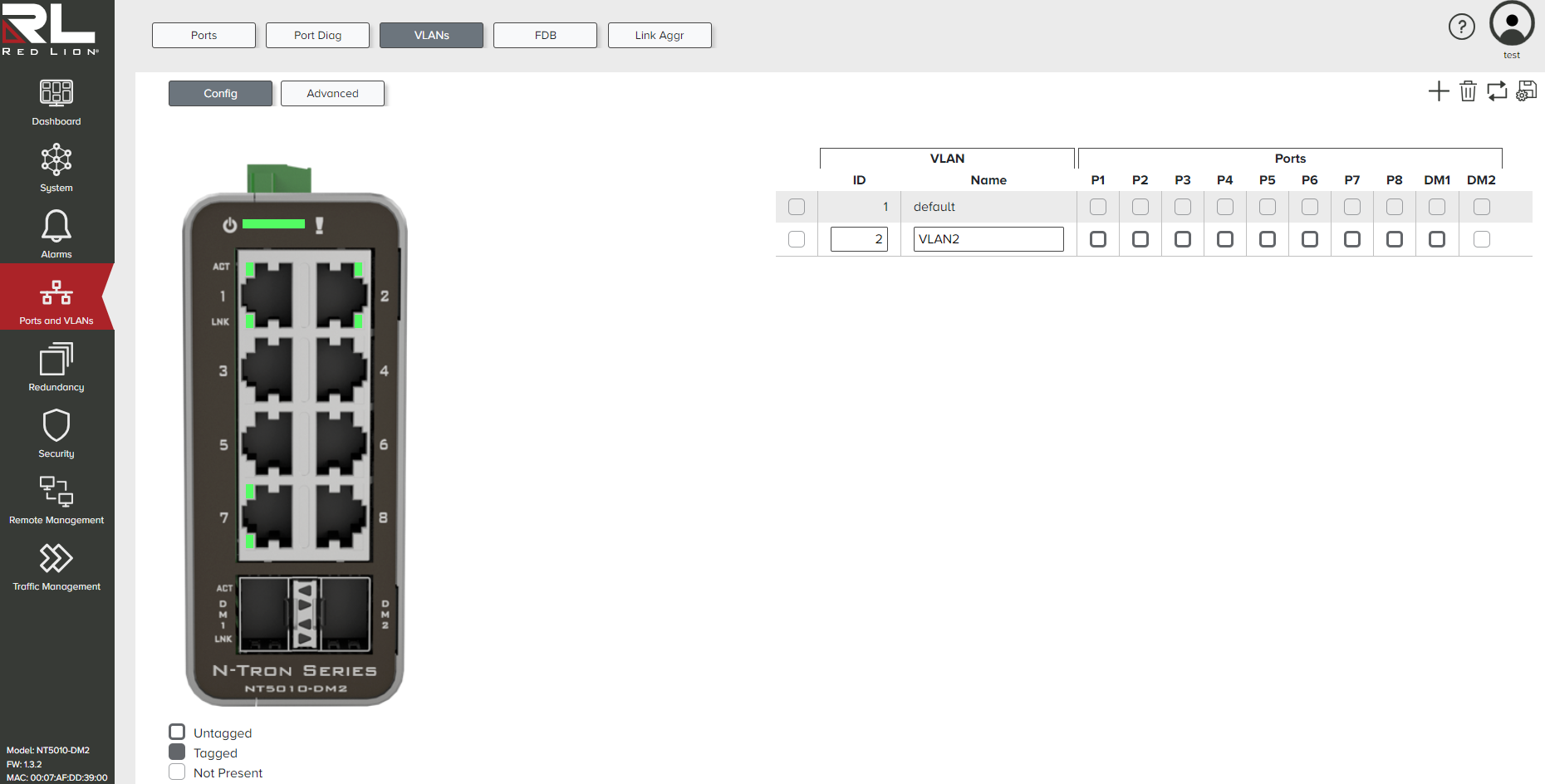Open the Dashboard sidebar icon
Screen dimensions: 1545x784
coord(56,93)
